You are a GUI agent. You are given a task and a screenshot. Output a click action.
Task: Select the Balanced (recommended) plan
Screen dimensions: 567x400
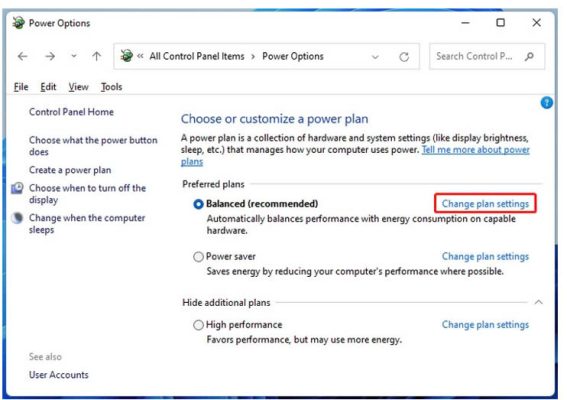point(198,204)
